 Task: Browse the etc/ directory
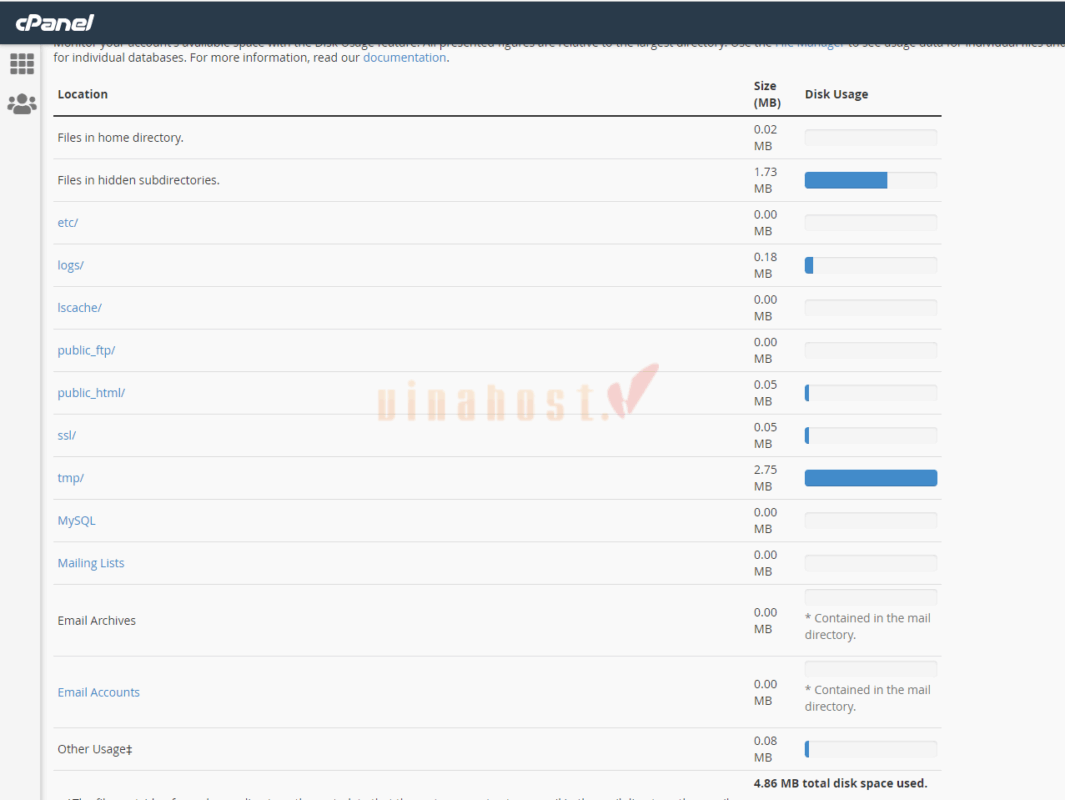[x=67, y=222]
